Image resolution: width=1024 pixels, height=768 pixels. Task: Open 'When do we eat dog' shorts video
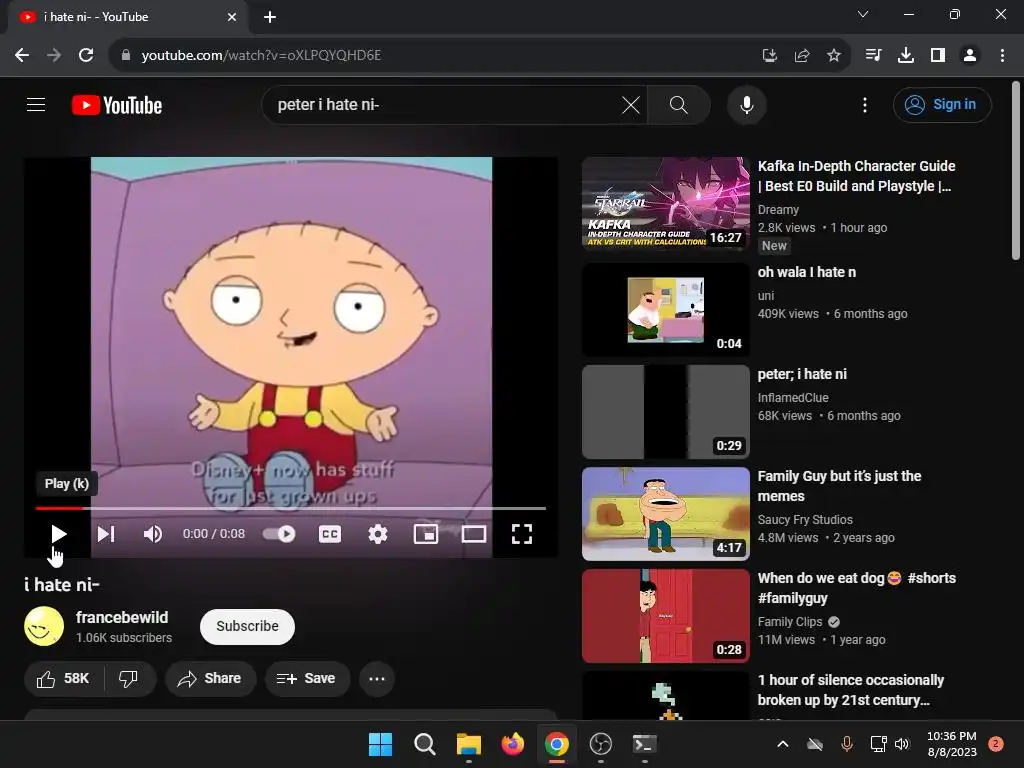856,588
